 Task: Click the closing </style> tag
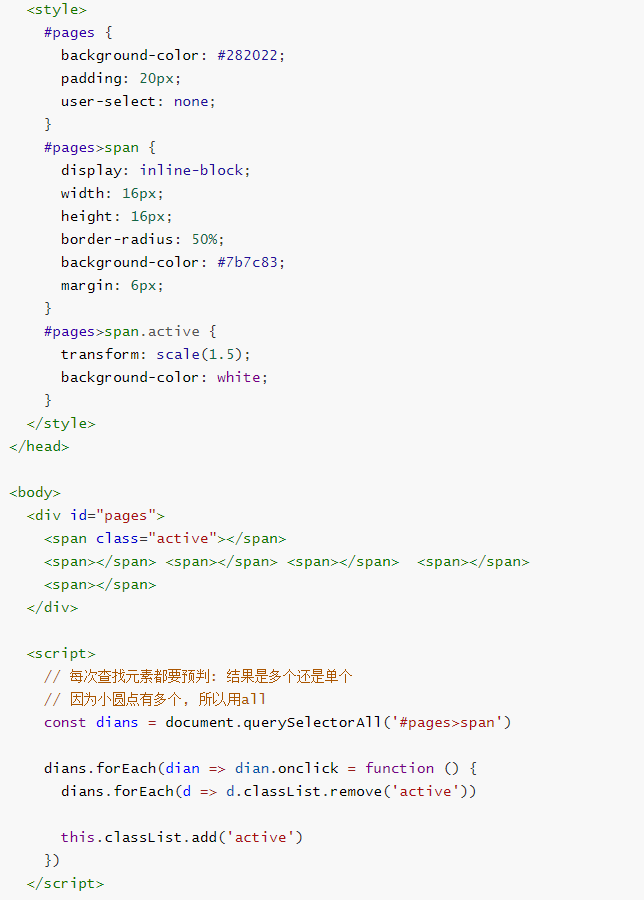61,423
